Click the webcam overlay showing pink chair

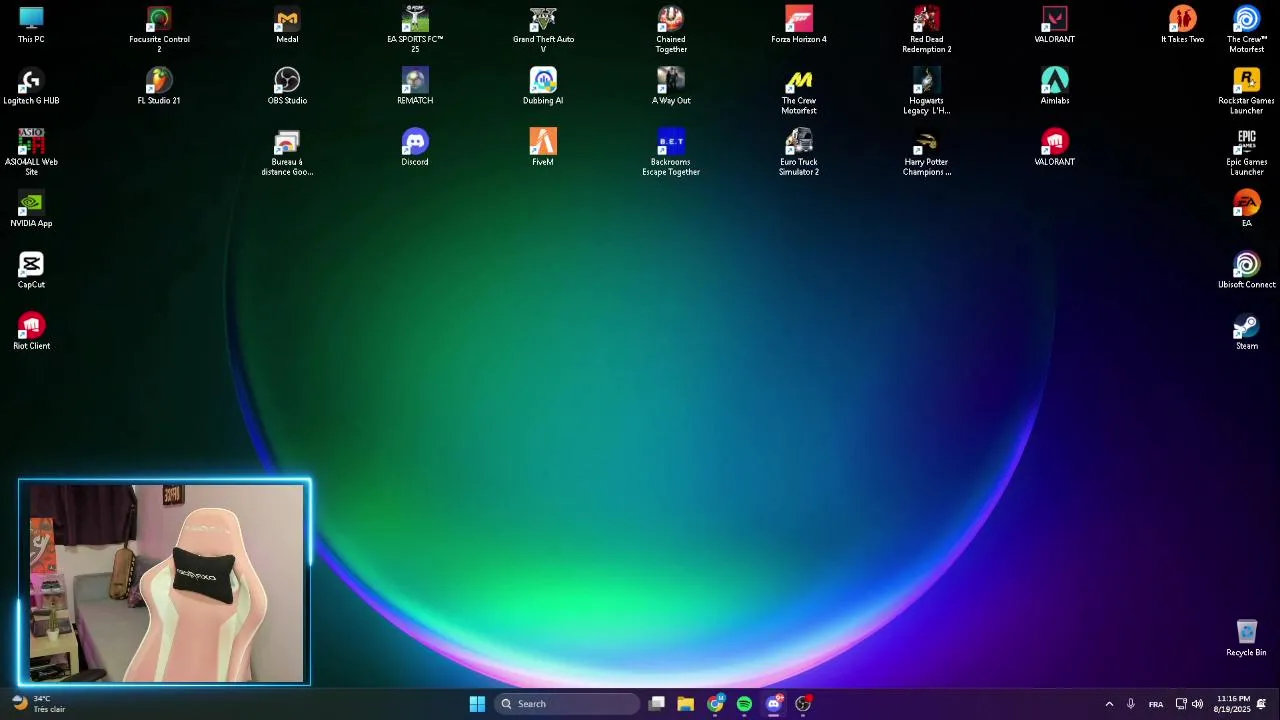[165, 583]
